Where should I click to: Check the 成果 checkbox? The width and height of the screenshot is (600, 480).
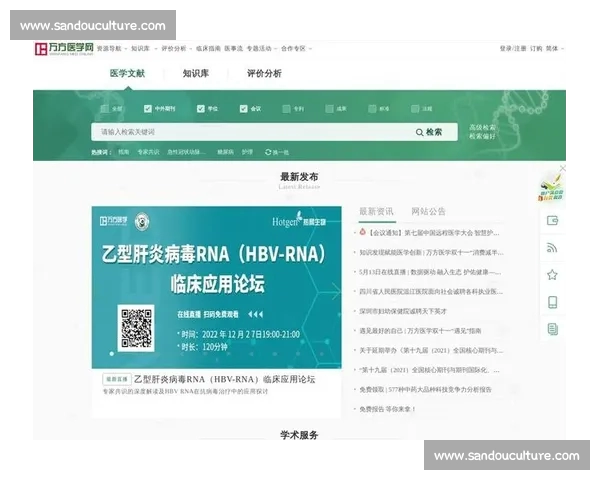tap(329, 109)
